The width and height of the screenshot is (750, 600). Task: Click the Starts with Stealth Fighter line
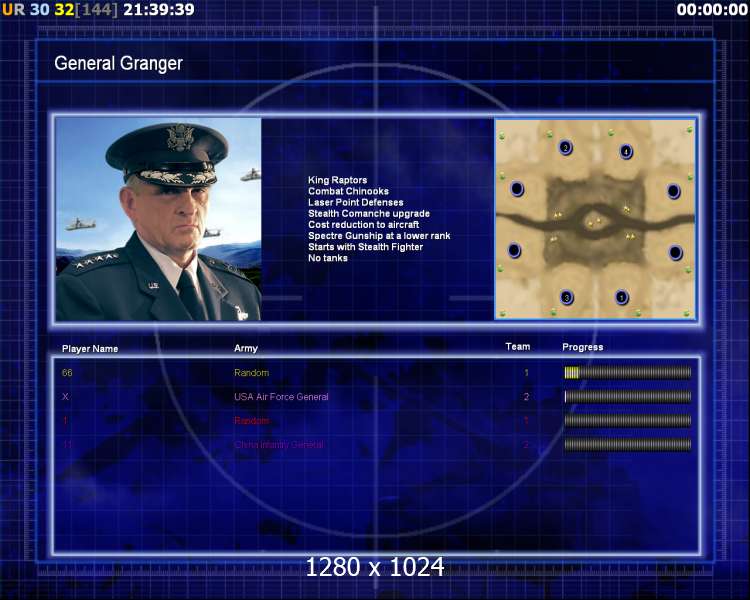(x=365, y=247)
